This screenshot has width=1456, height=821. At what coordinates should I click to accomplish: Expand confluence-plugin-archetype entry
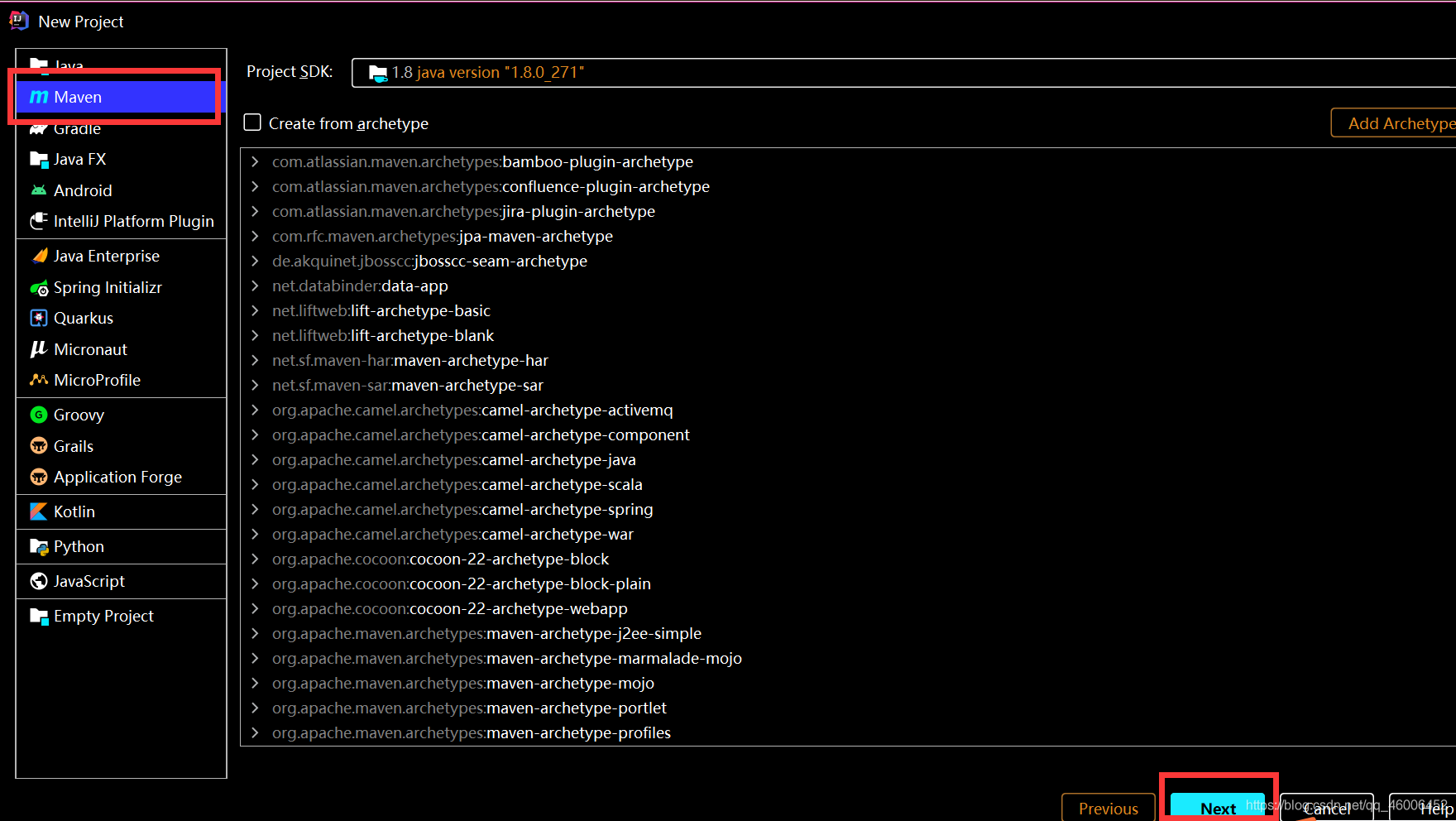click(255, 186)
